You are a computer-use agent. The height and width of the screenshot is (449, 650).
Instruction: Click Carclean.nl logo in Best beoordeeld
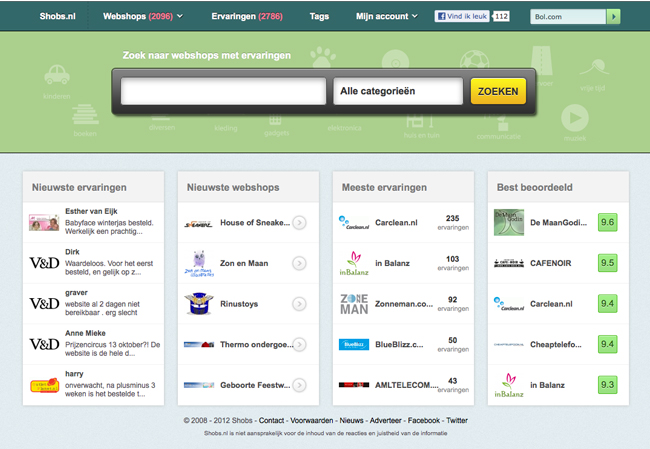click(509, 304)
